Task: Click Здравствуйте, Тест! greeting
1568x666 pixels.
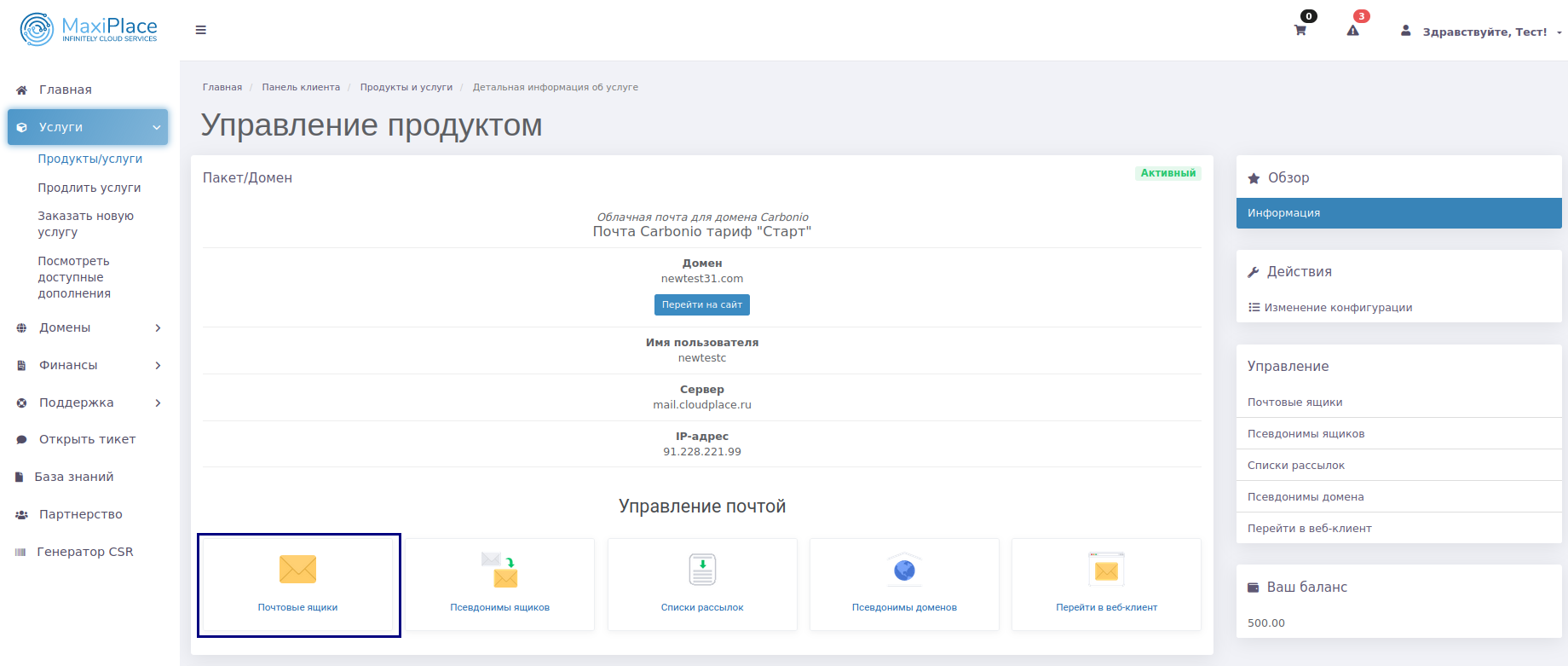Action: 1484,32
